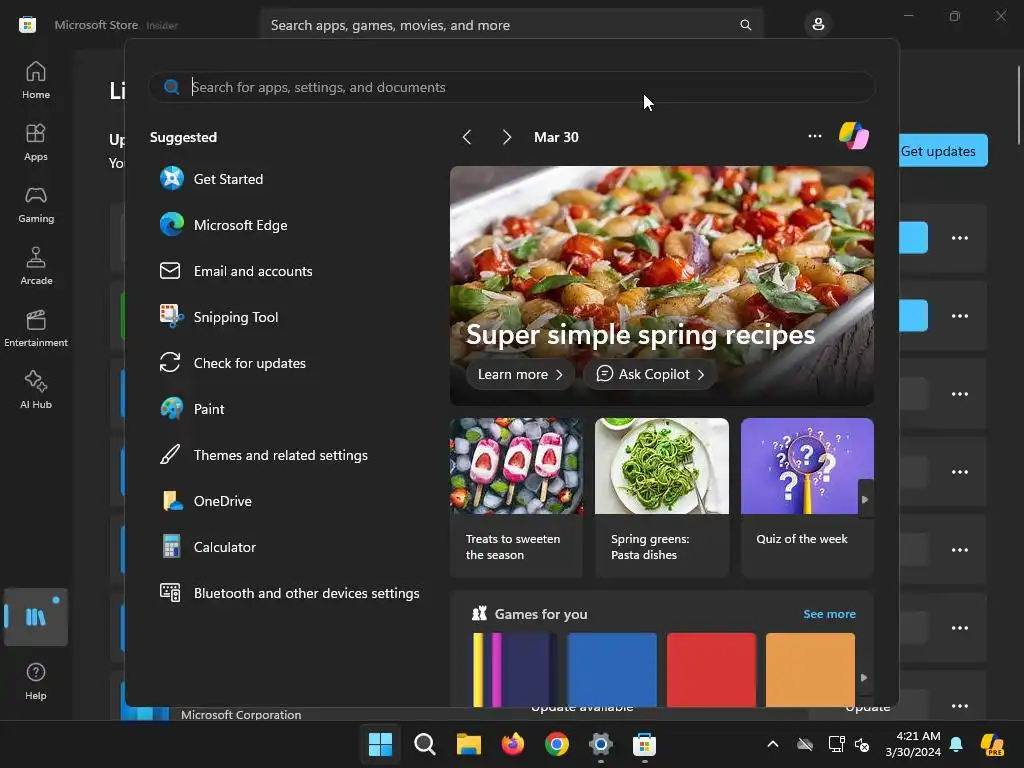Viewport: 1024px width, 768px height.
Task: Click the Microsoft Store taskbar icon
Action: (645, 744)
